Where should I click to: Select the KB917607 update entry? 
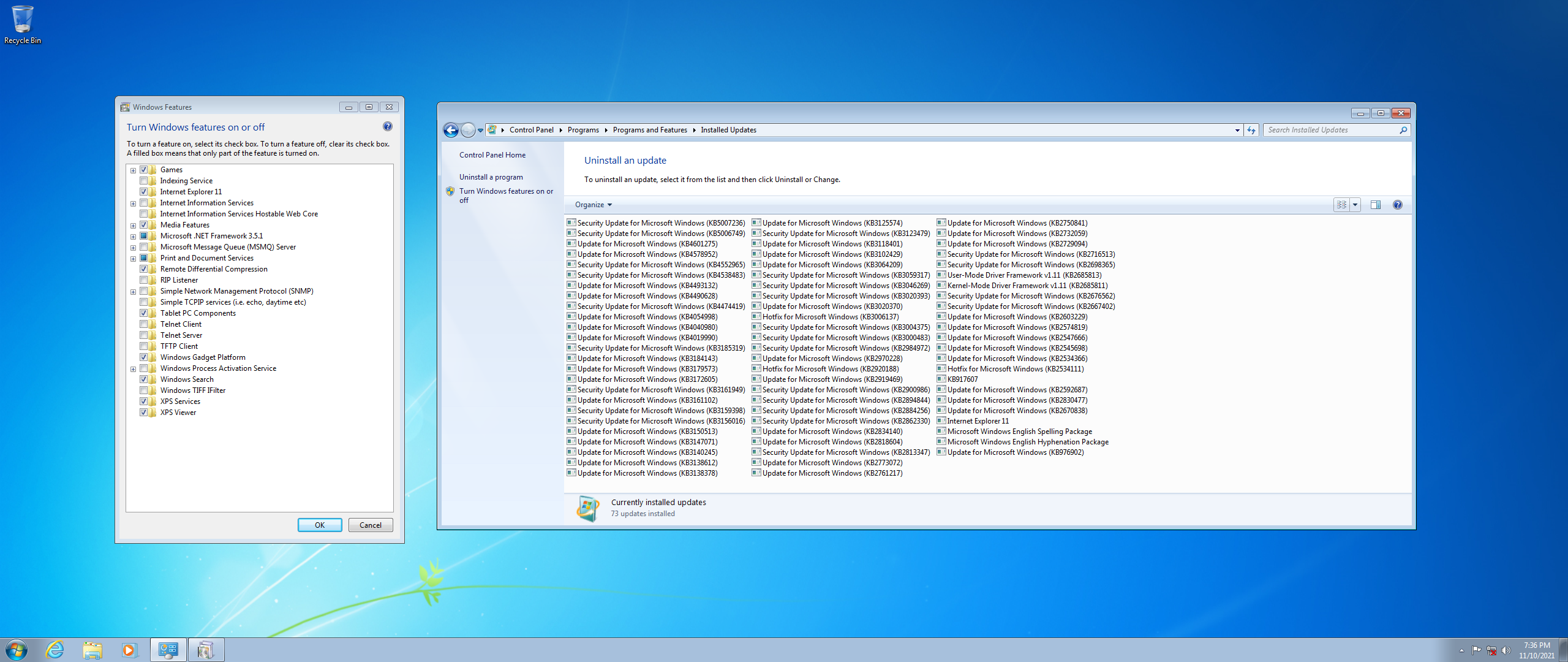tap(957, 379)
